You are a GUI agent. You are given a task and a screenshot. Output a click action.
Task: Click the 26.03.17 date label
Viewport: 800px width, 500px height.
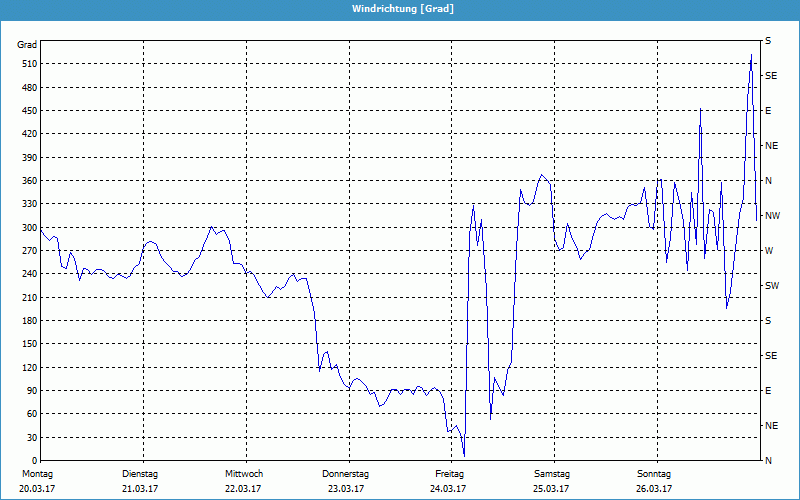pos(654,489)
